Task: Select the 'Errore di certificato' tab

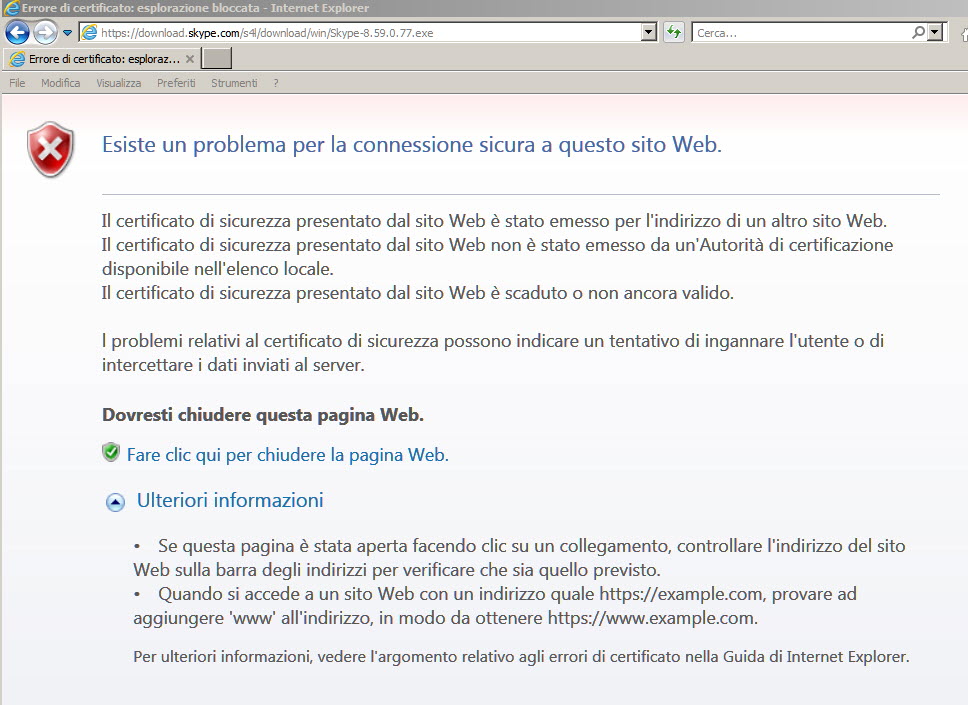Action: pos(102,59)
